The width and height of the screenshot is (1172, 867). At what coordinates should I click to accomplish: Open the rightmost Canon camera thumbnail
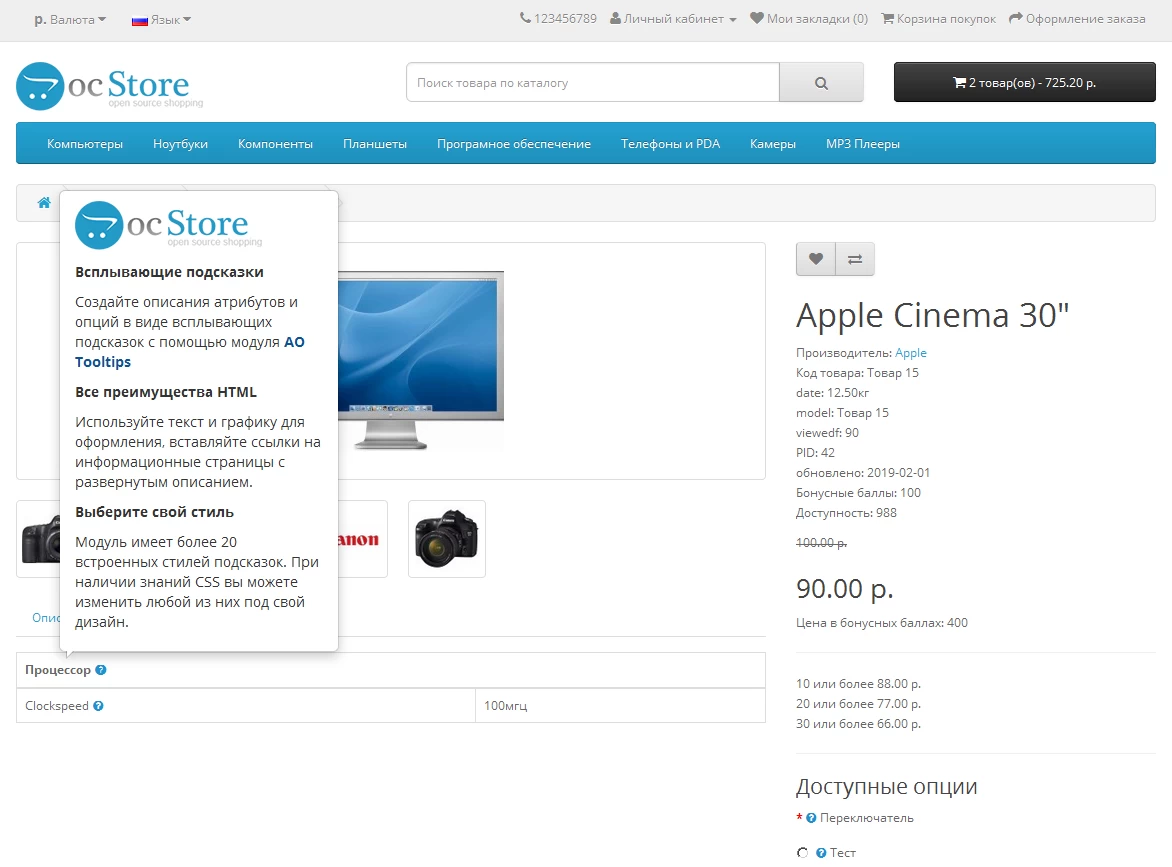pos(447,539)
